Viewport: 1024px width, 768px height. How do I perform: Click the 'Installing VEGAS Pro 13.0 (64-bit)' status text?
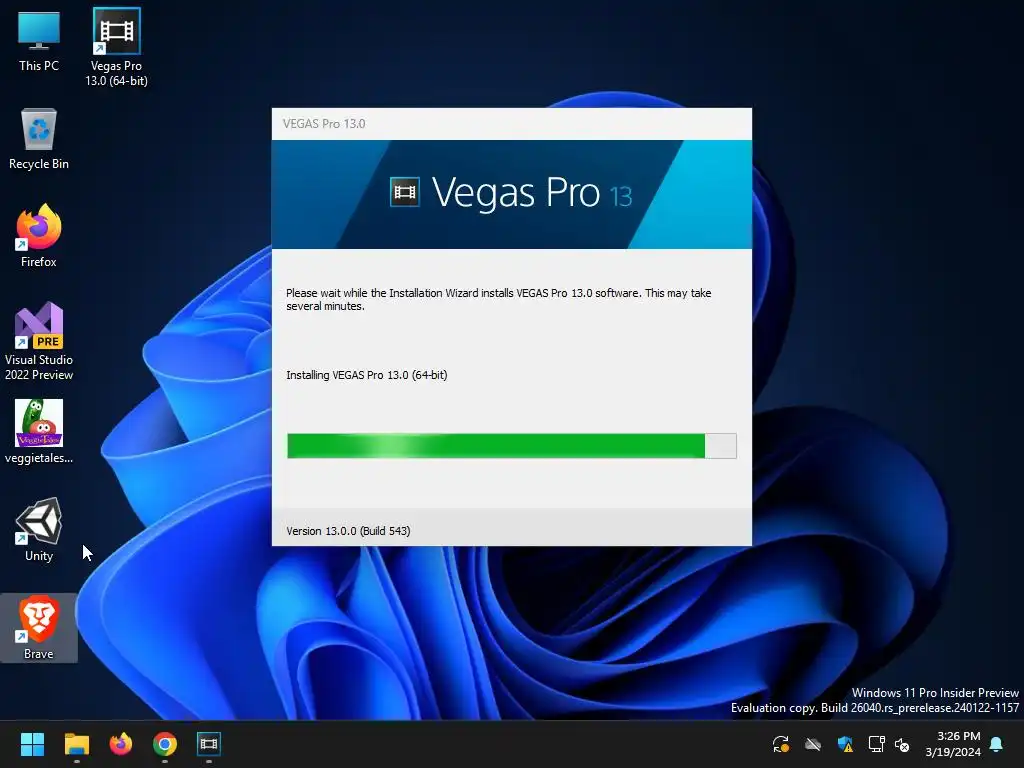(x=366, y=375)
